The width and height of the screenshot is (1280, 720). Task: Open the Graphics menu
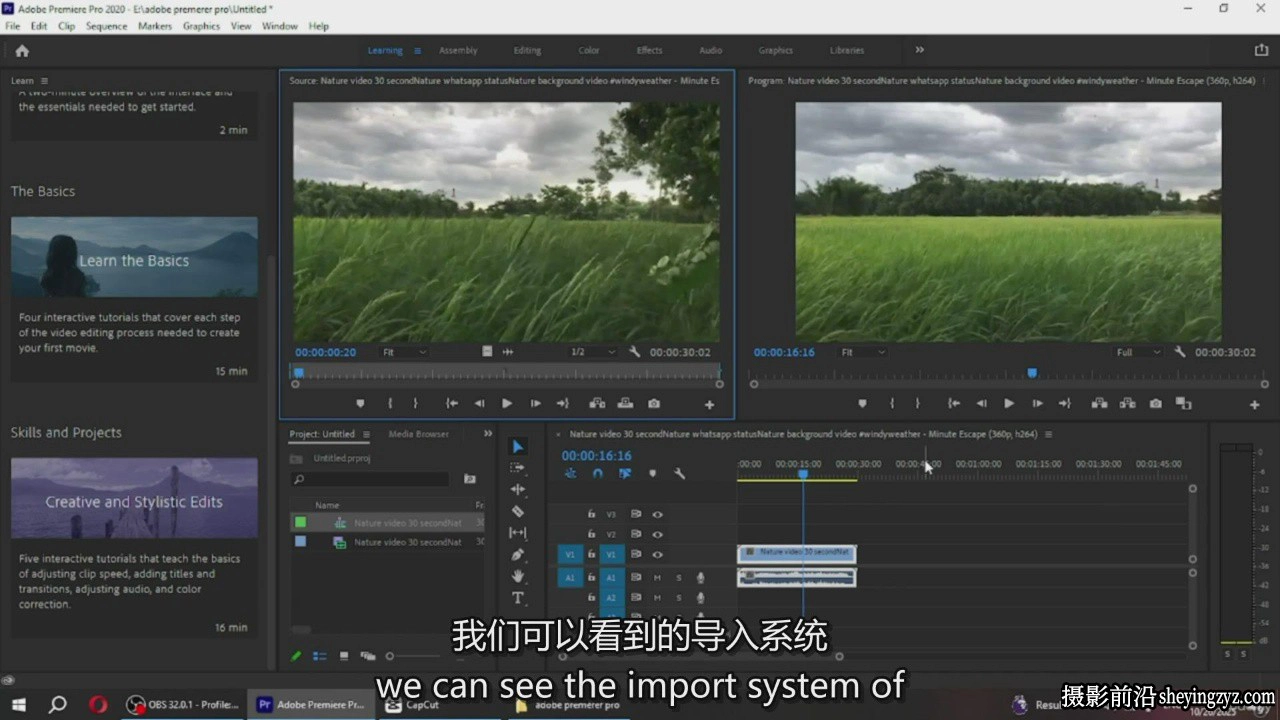click(x=201, y=26)
